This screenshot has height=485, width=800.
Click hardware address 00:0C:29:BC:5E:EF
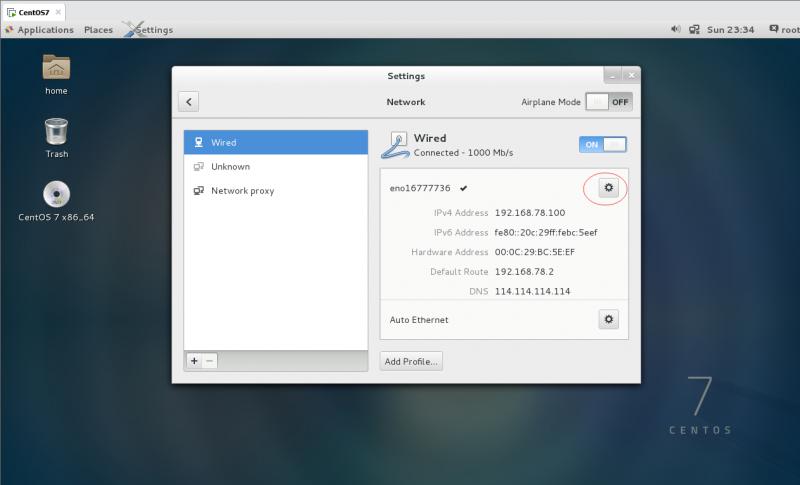[534, 252]
